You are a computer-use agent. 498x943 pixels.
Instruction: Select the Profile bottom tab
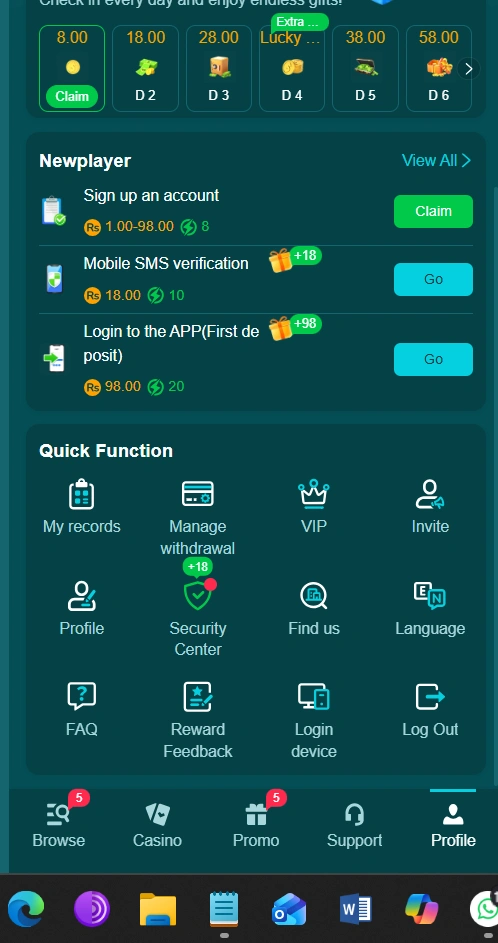coord(453,826)
